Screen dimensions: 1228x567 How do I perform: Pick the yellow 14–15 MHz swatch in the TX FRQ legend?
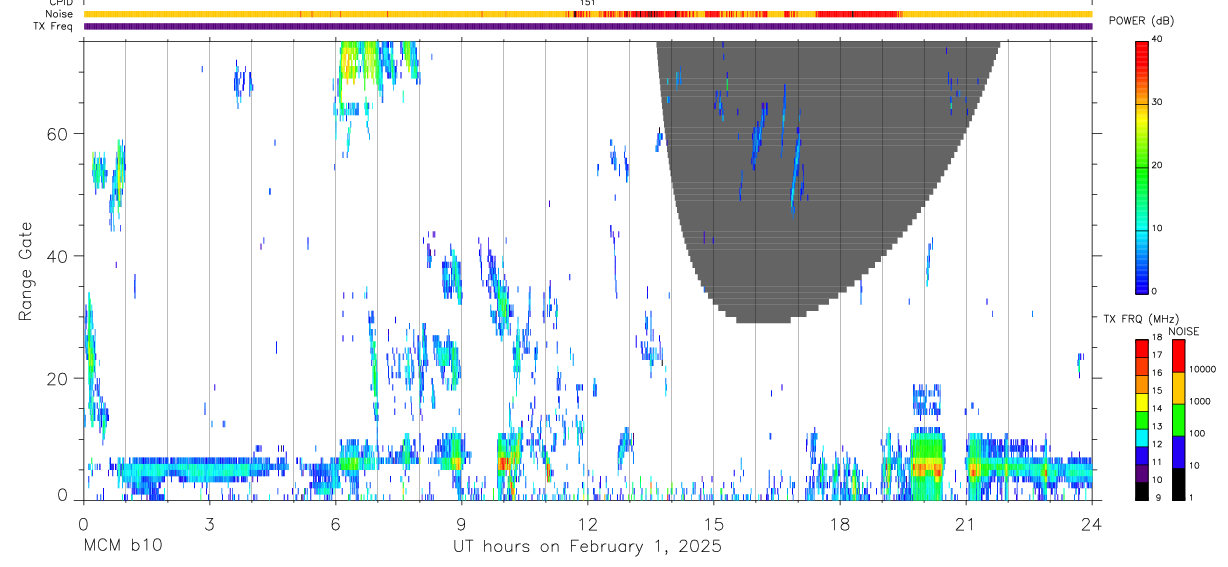pyautogui.click(x=1142, y=402)
